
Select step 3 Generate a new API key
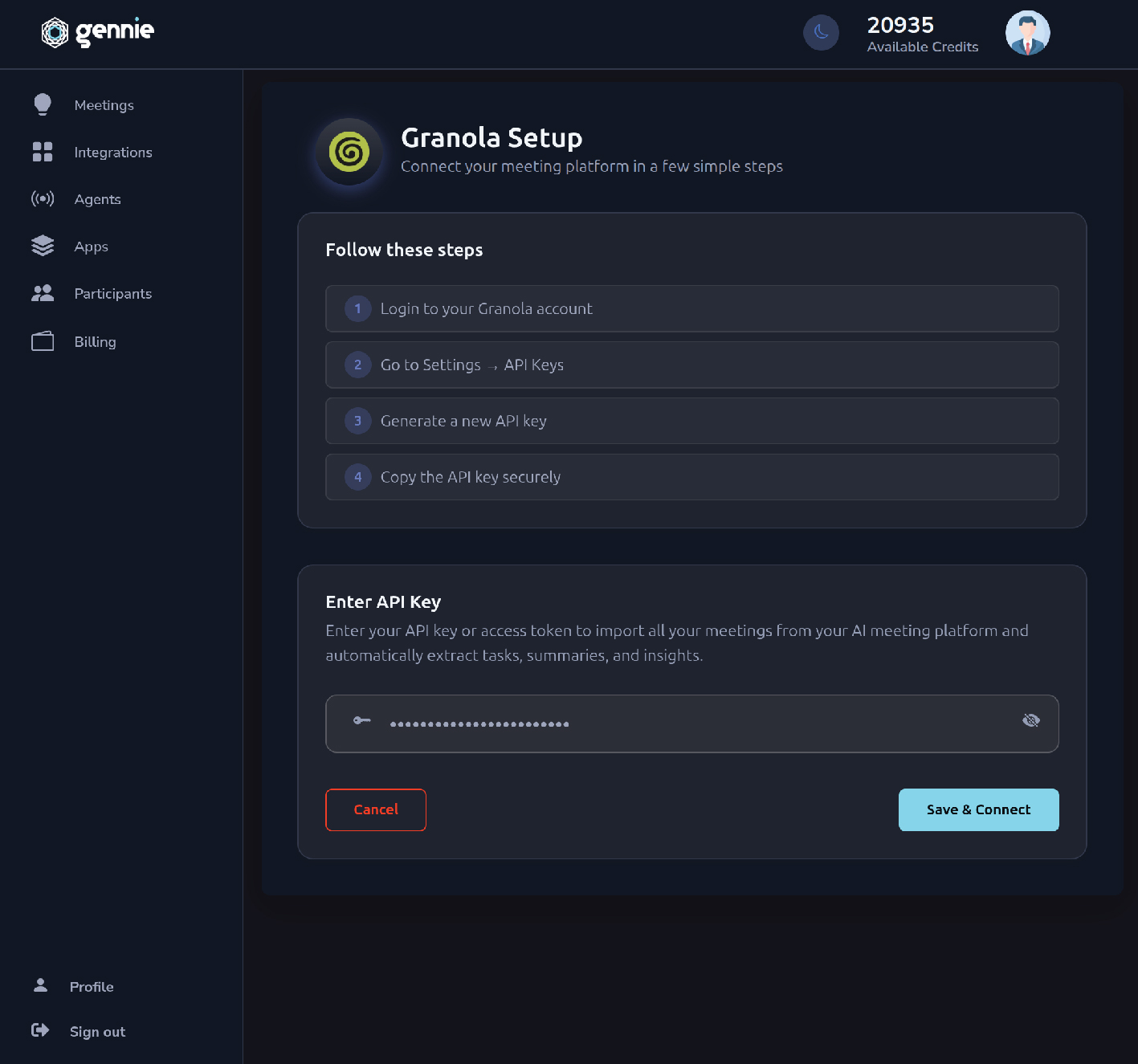point(692,421)
